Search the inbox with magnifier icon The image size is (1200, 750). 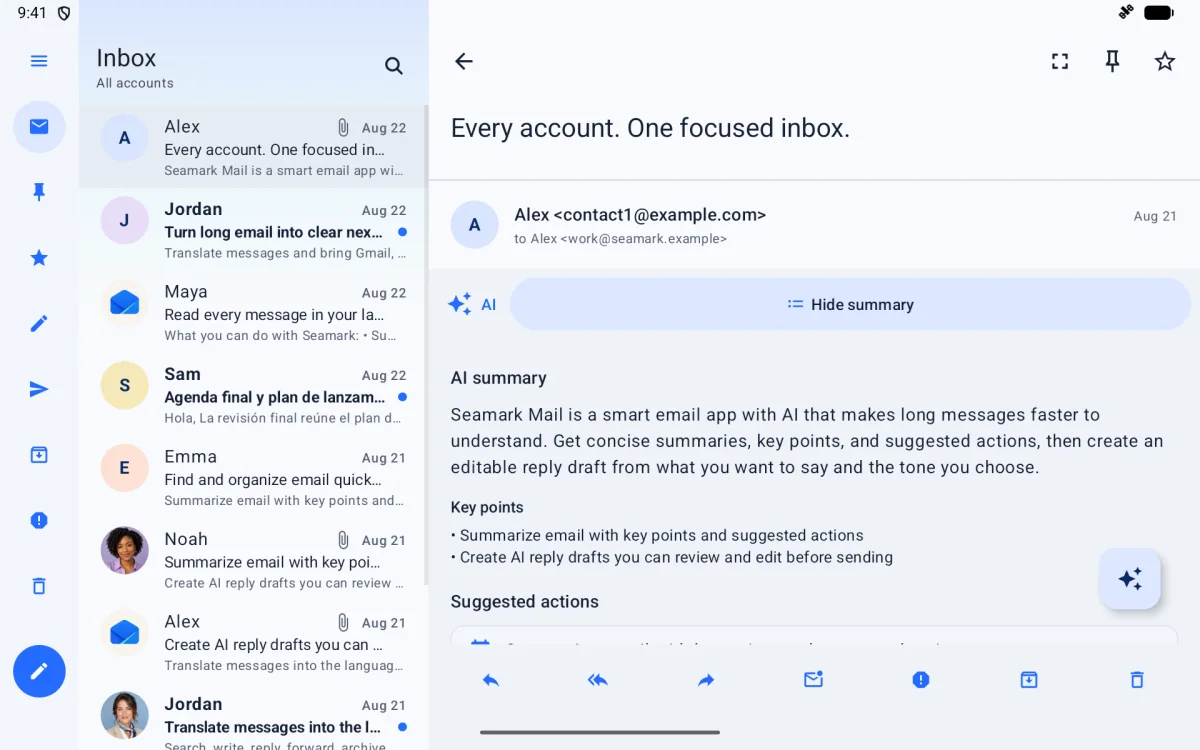[x=394, y=66]
